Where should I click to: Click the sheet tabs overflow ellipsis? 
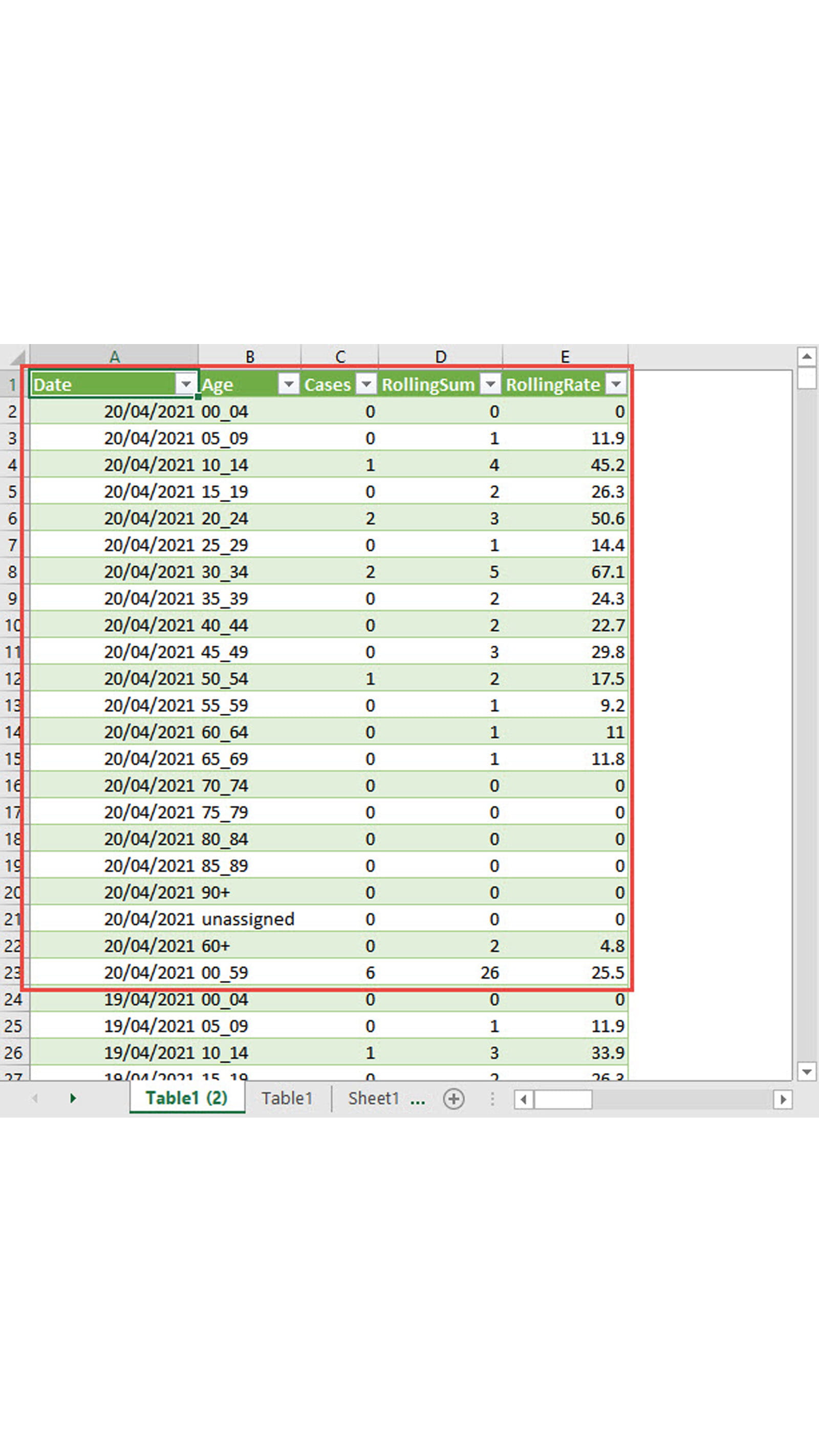[418, 1099]
